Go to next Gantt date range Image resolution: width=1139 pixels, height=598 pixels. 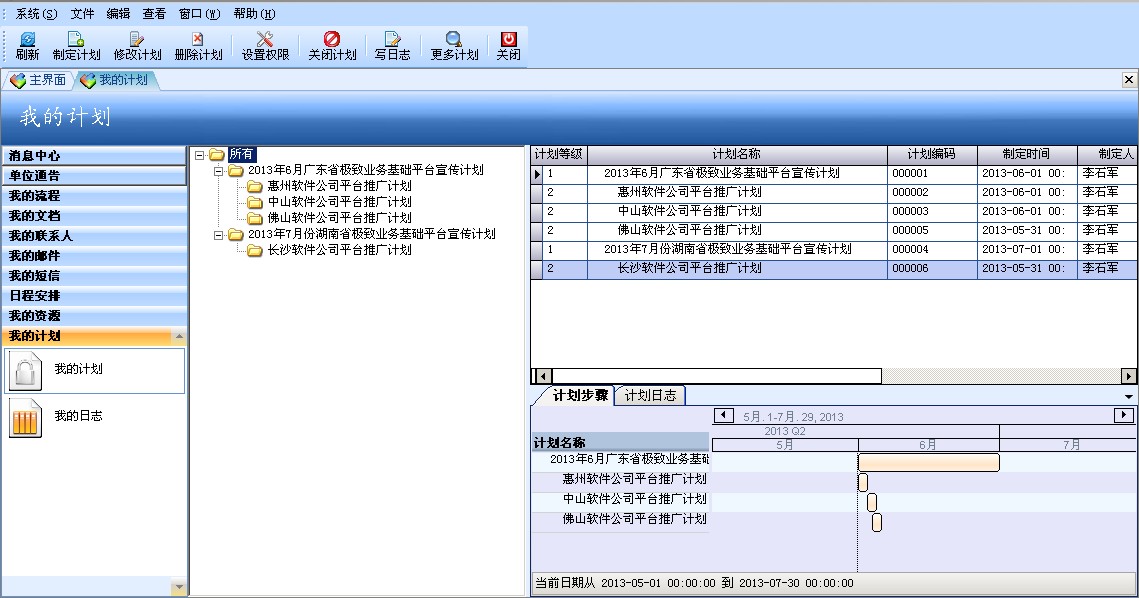coord(1123,415)
